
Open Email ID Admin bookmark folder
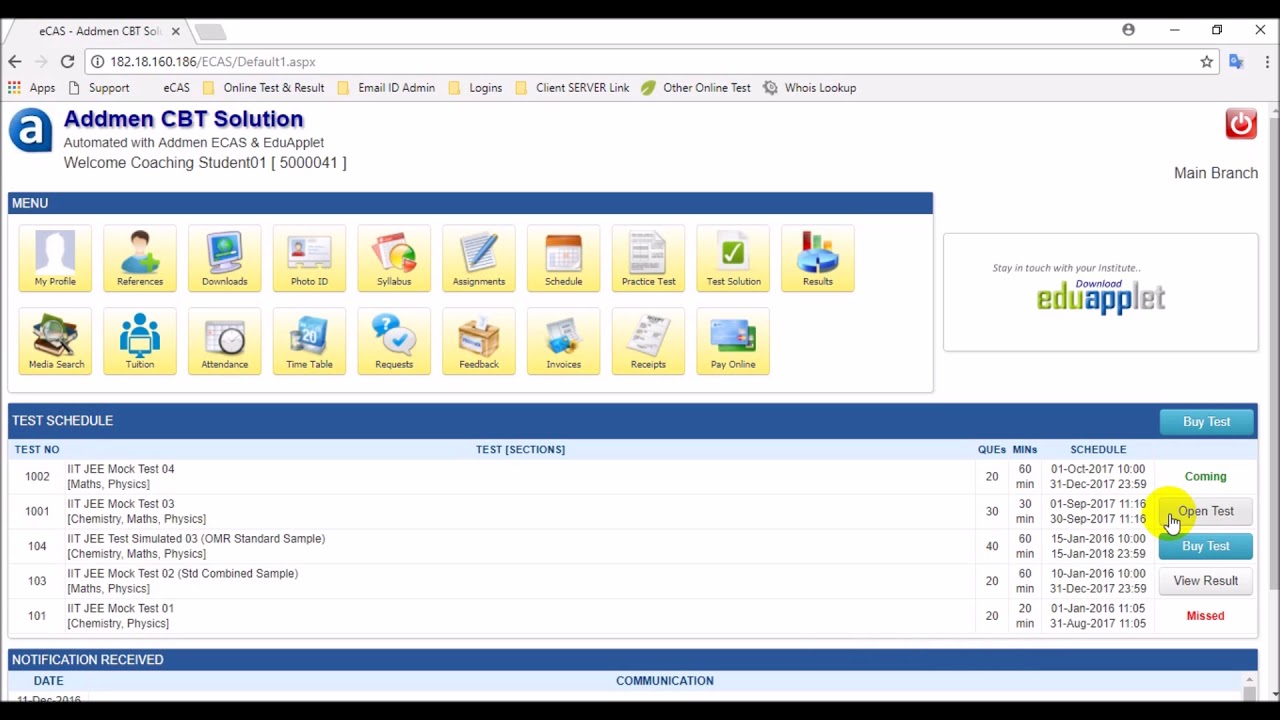[x=386, y=88]
